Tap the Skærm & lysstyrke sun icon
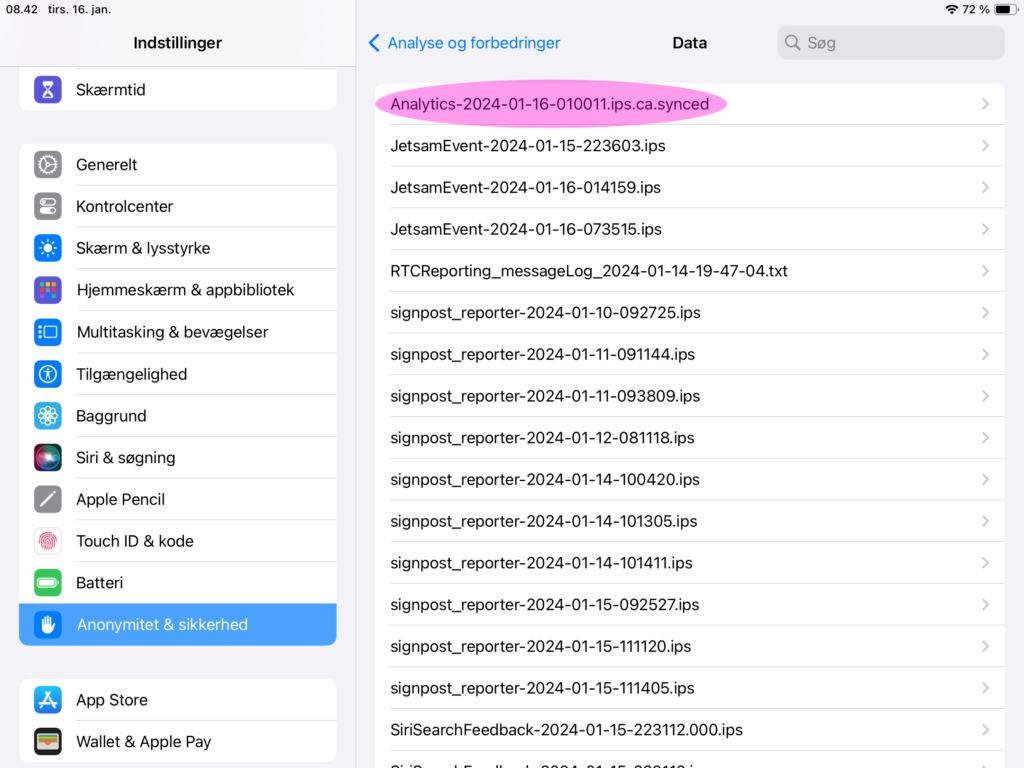Viewport: 1024px width, 768px height. click(48, 248)
